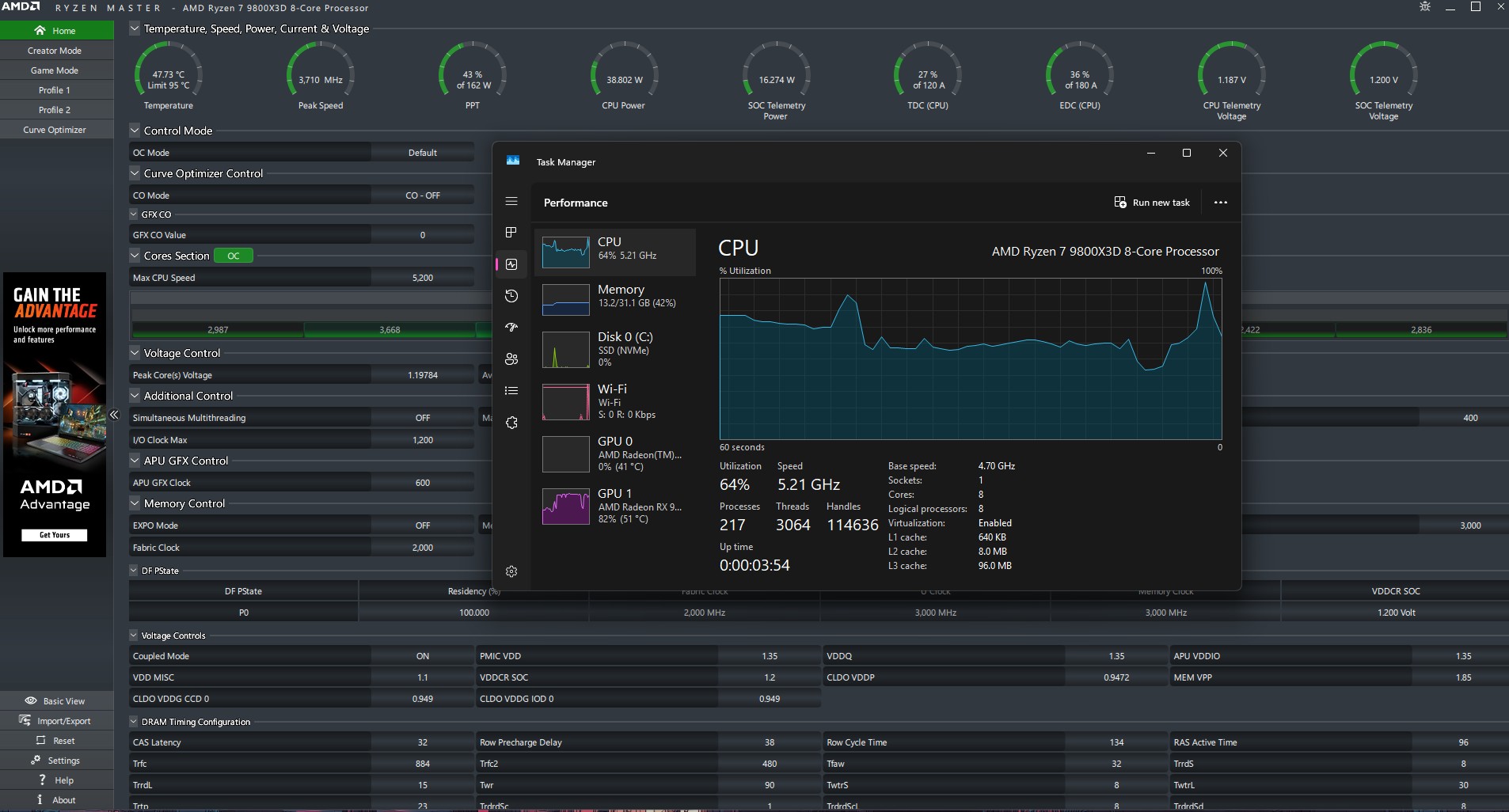Collapse the GFX CO subsection
The height and width of the screenshot is (812, 1509).
[134, 214]
